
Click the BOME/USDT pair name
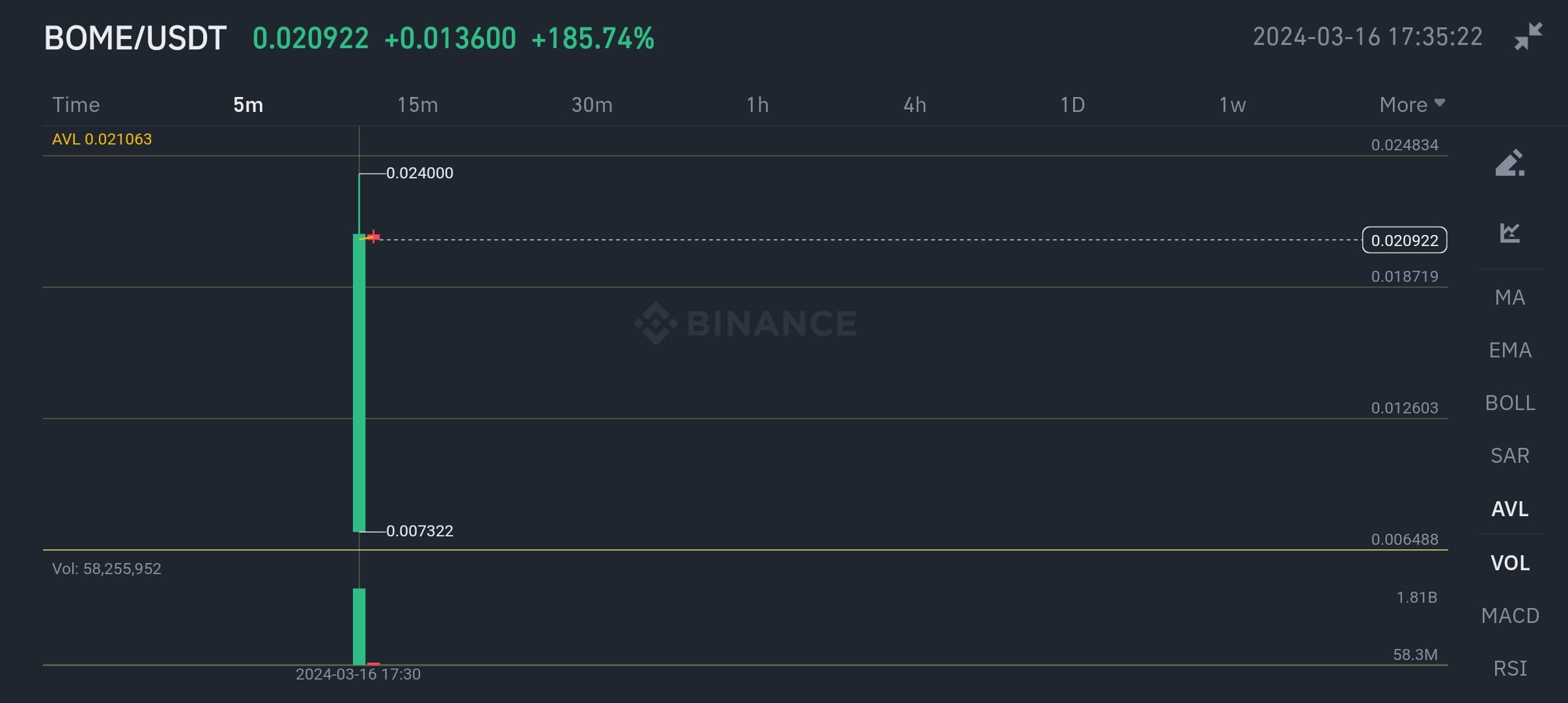click(135, 37)
